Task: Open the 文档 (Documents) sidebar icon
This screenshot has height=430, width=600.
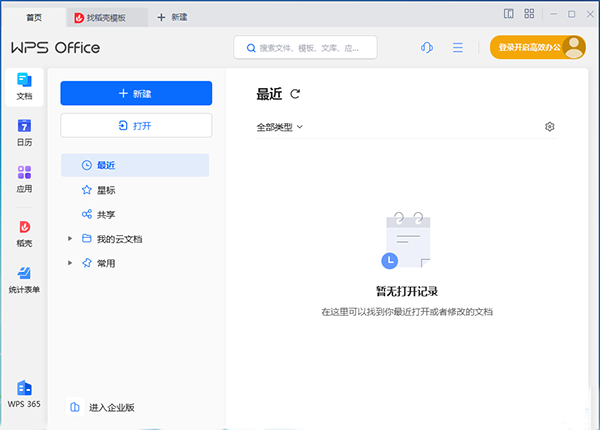Action: click(24, 87)
